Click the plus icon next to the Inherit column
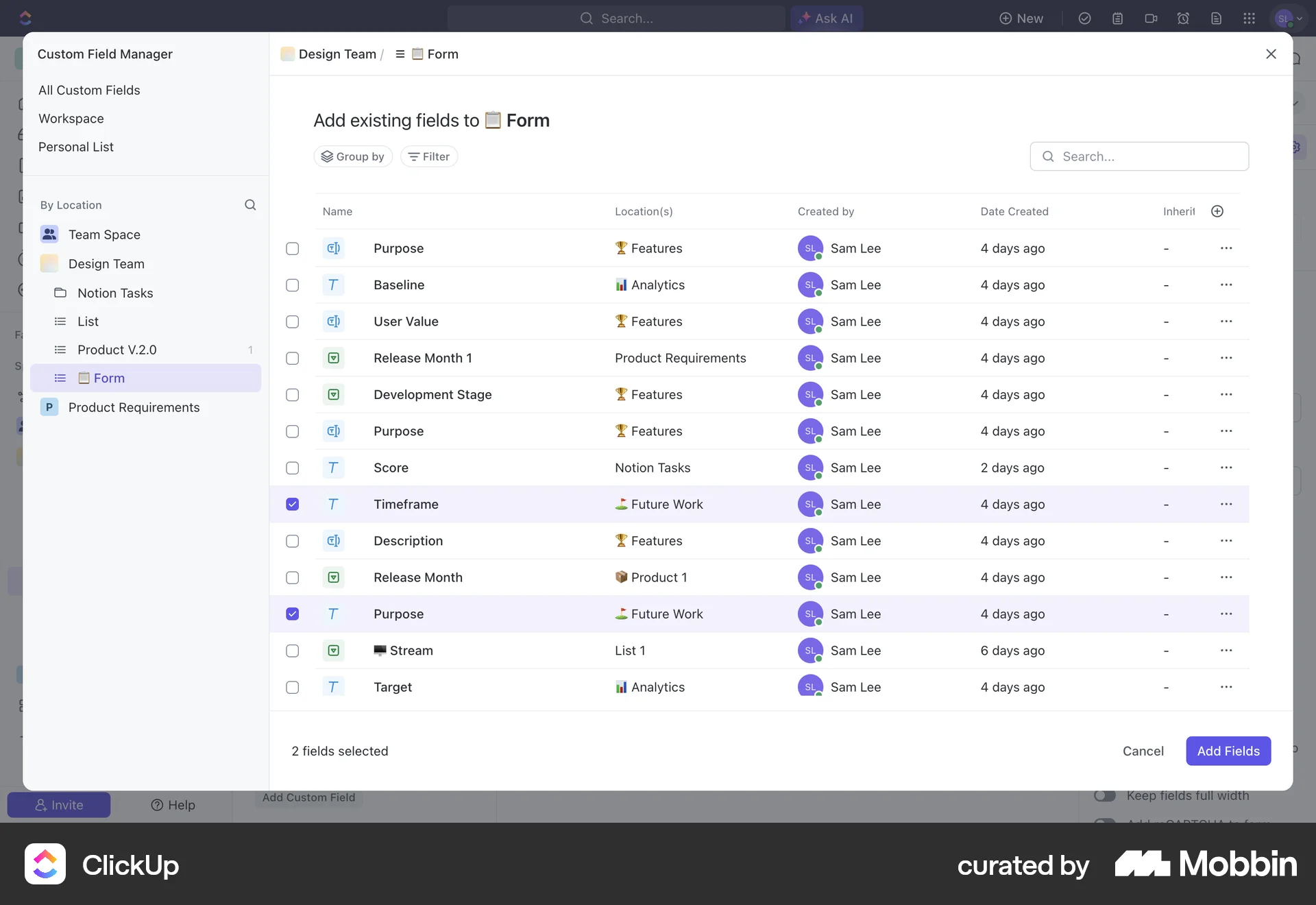This screenshot has height=905, width=1316. [x=1217, y=211]
